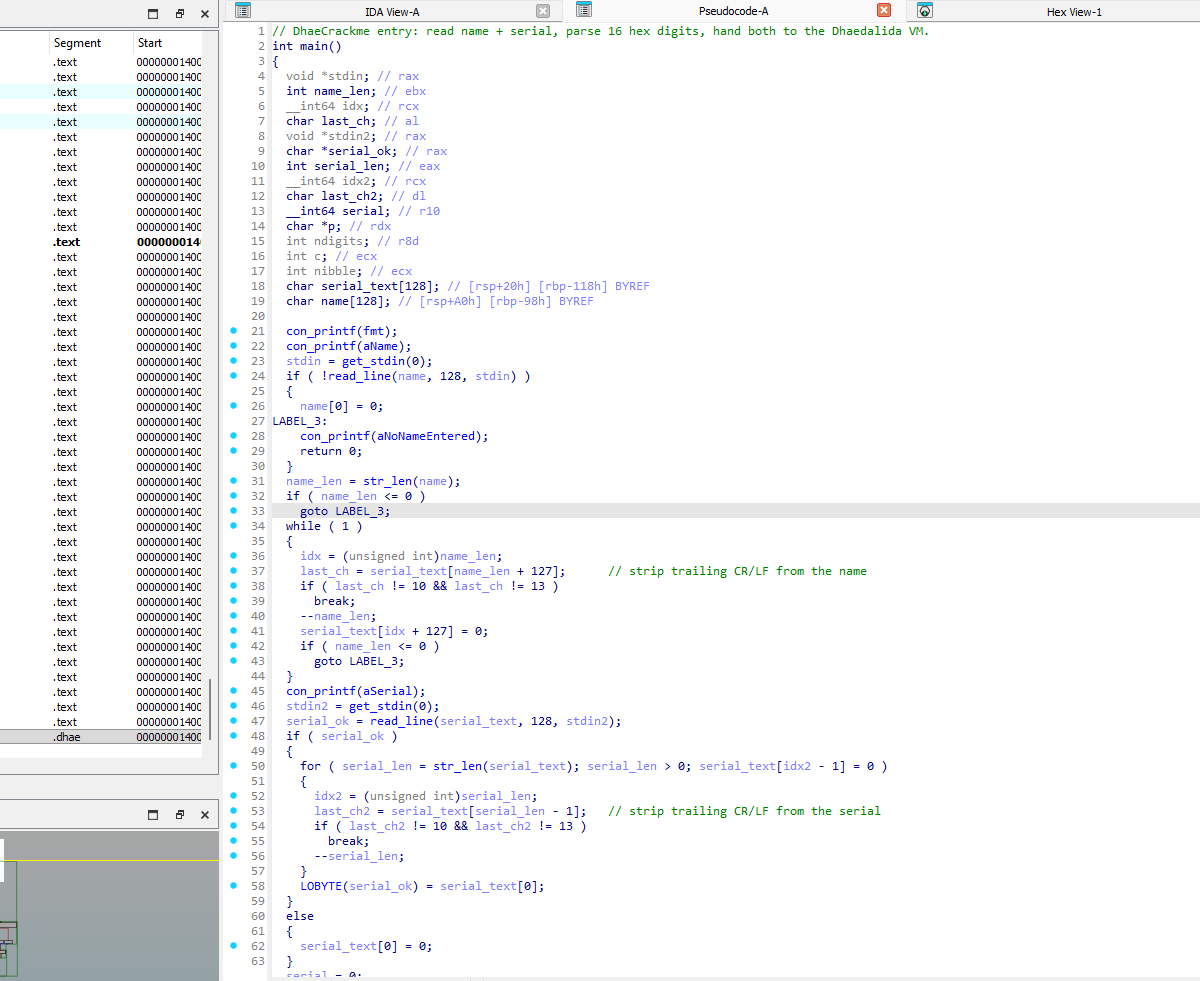Click 'read_line' call on line 24
1200x981 pixels.
359,376
